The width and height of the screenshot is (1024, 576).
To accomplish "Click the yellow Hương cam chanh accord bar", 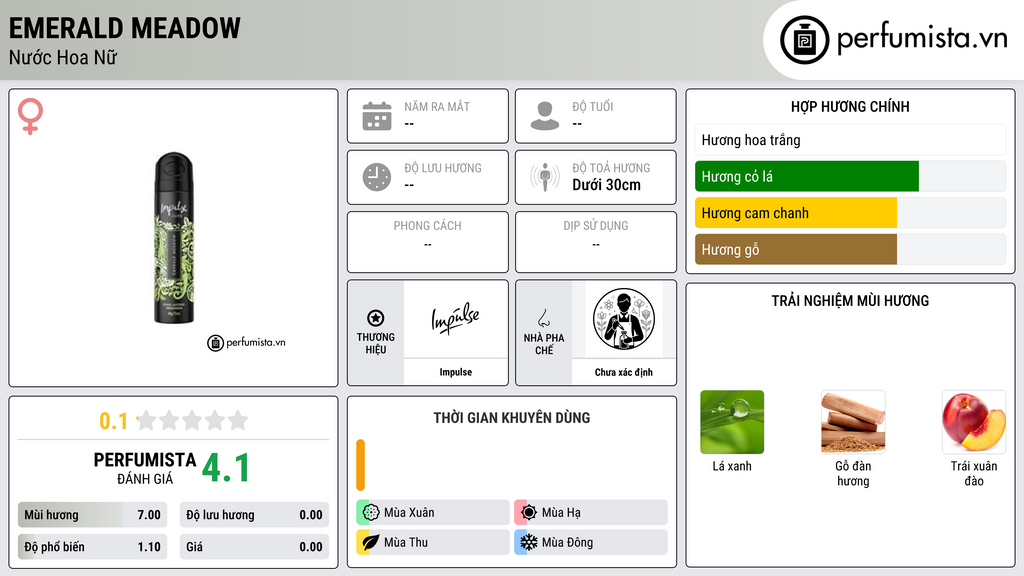I will tap(795, 213).
